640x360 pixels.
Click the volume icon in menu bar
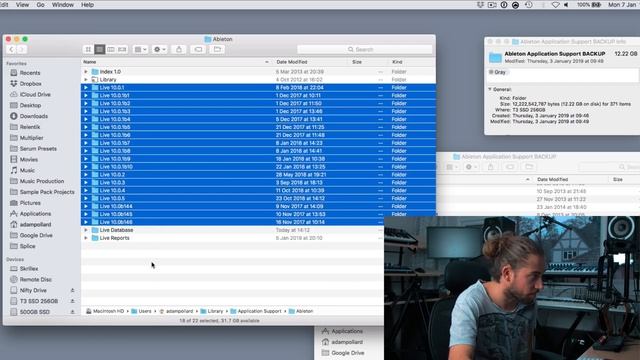566,5
